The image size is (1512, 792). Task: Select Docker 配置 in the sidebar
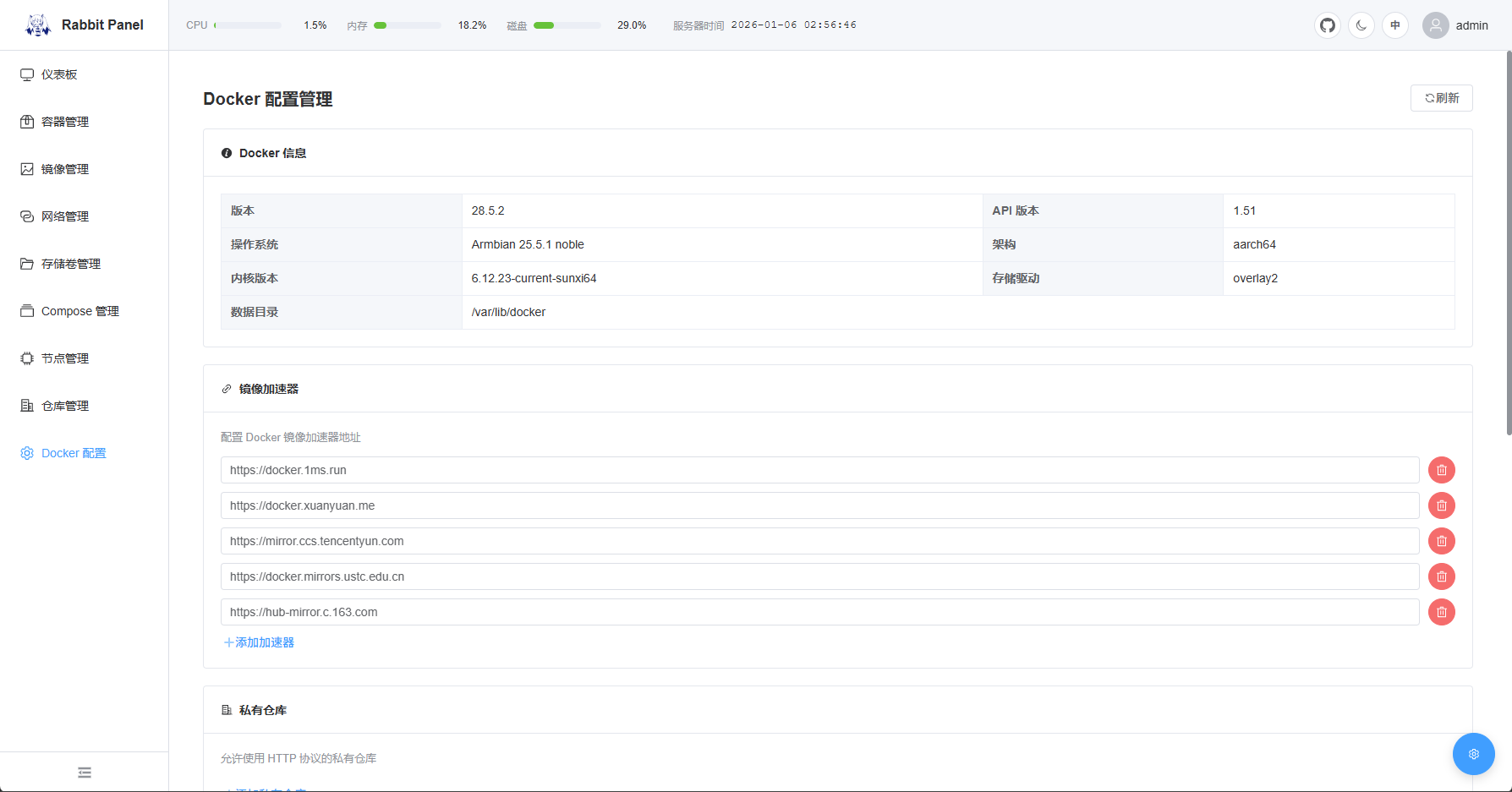(85, 453)
